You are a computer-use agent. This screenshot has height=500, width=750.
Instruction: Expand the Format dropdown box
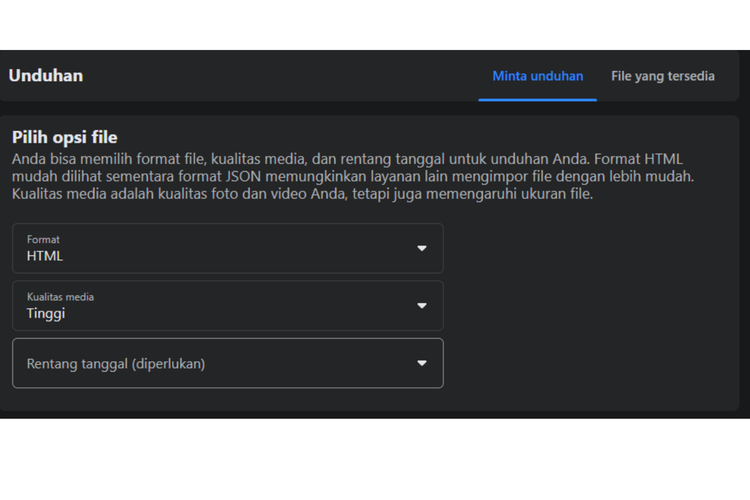point(227,248)
